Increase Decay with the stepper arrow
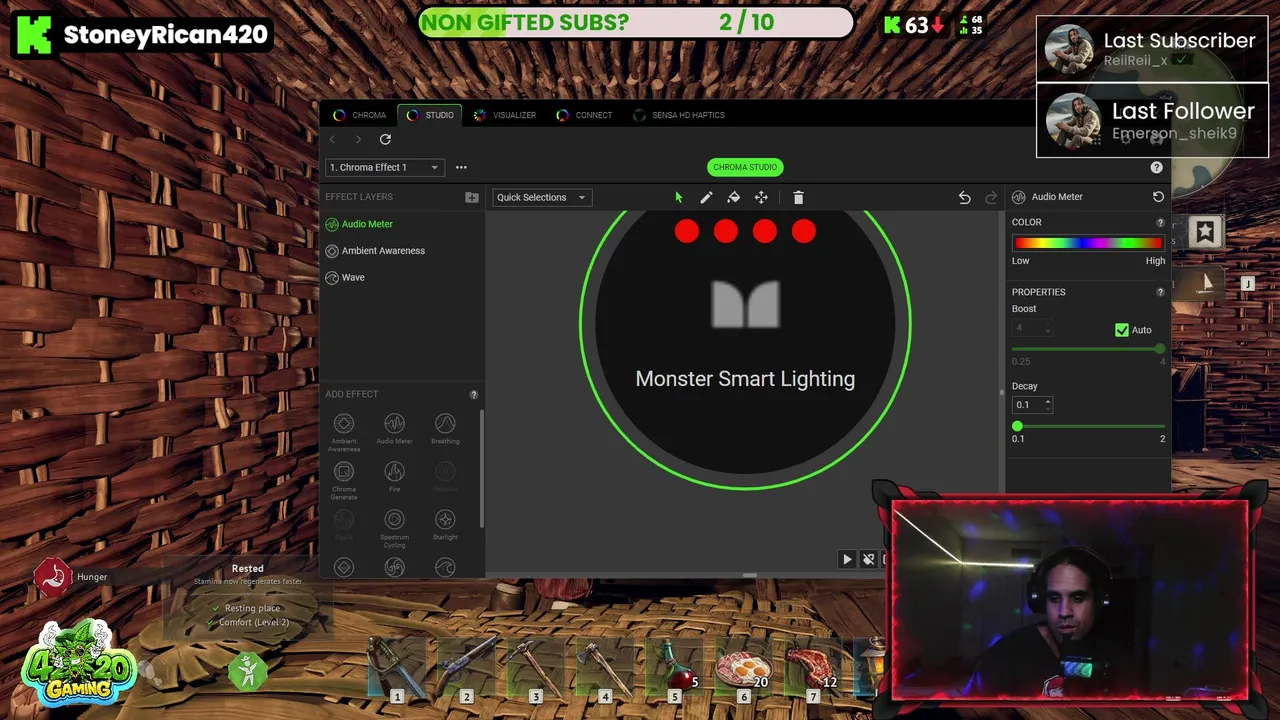Screen dimensions: 1280x720 pyautogui.click(x=1047, y=401)
